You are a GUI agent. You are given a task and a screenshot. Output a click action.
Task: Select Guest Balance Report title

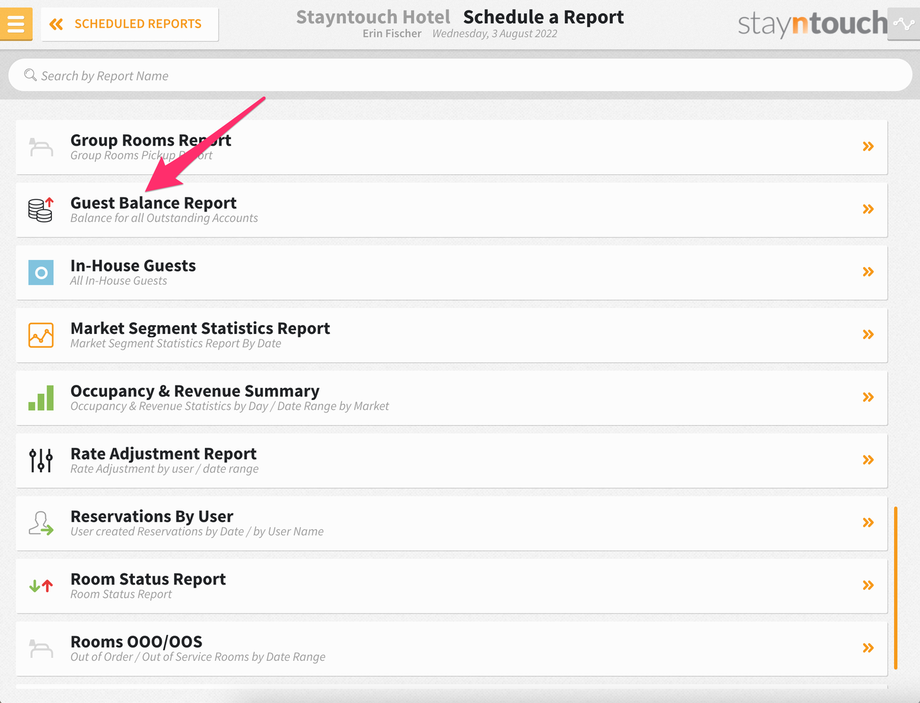[153, 203]
